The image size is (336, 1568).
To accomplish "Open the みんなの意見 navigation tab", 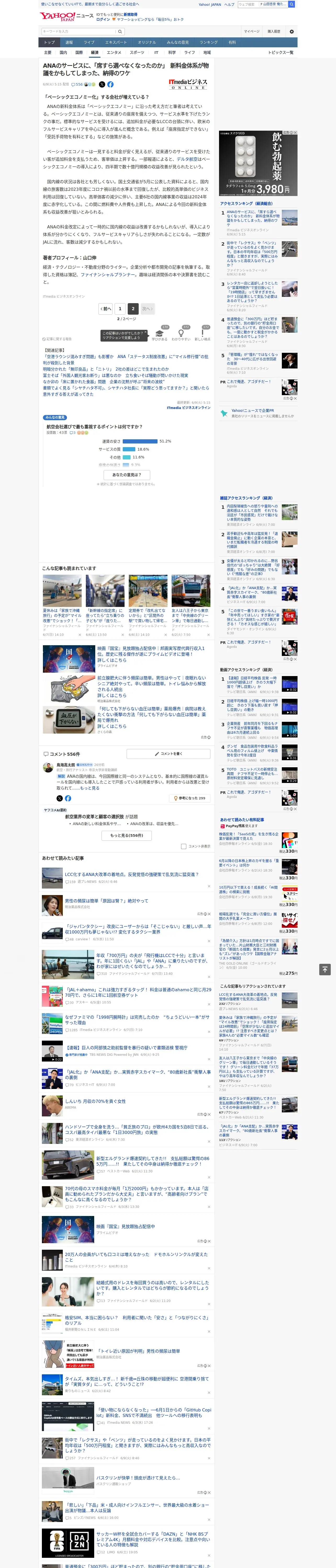I will coord(177,43).
